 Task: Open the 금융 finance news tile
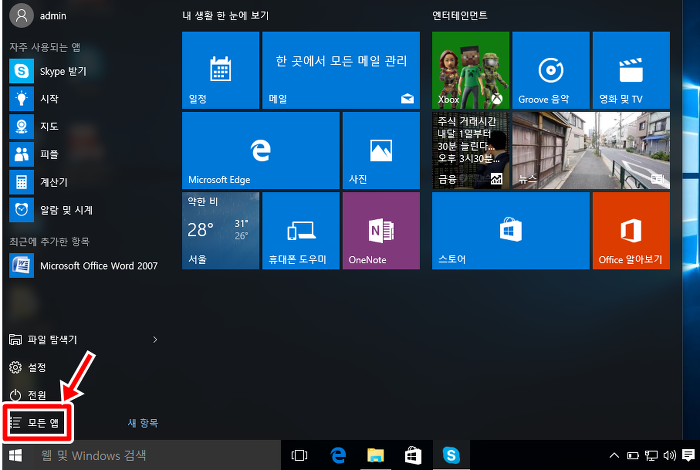(x=471, y=150)
